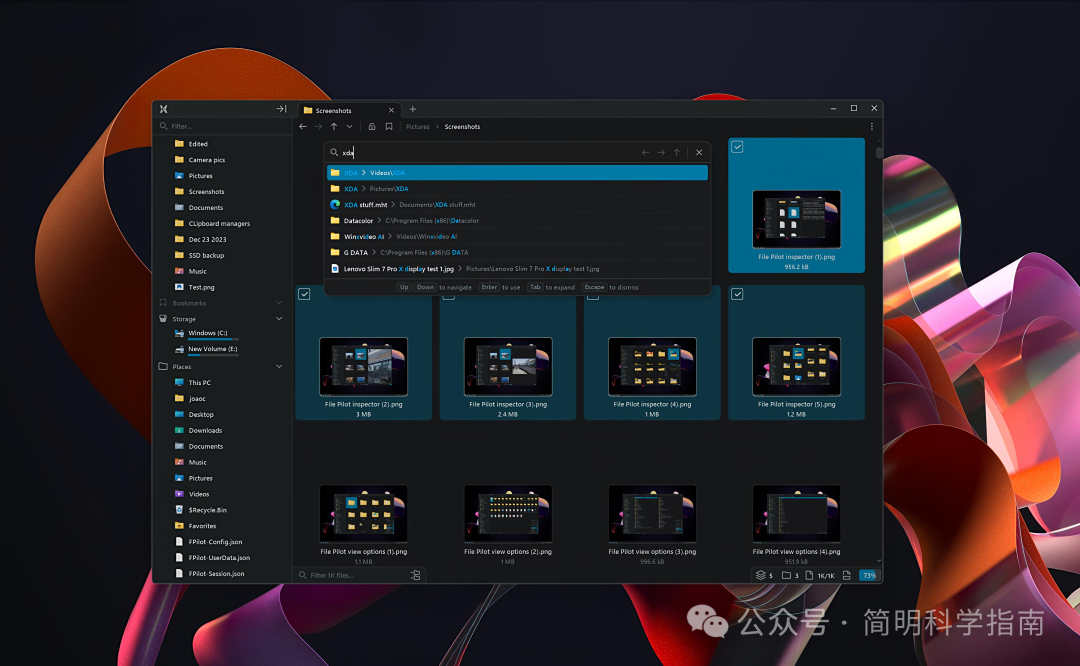Collapse the sidebar with the arrow-to-bar icon
The image size is (1080, 666).
(x=281, y=109)
